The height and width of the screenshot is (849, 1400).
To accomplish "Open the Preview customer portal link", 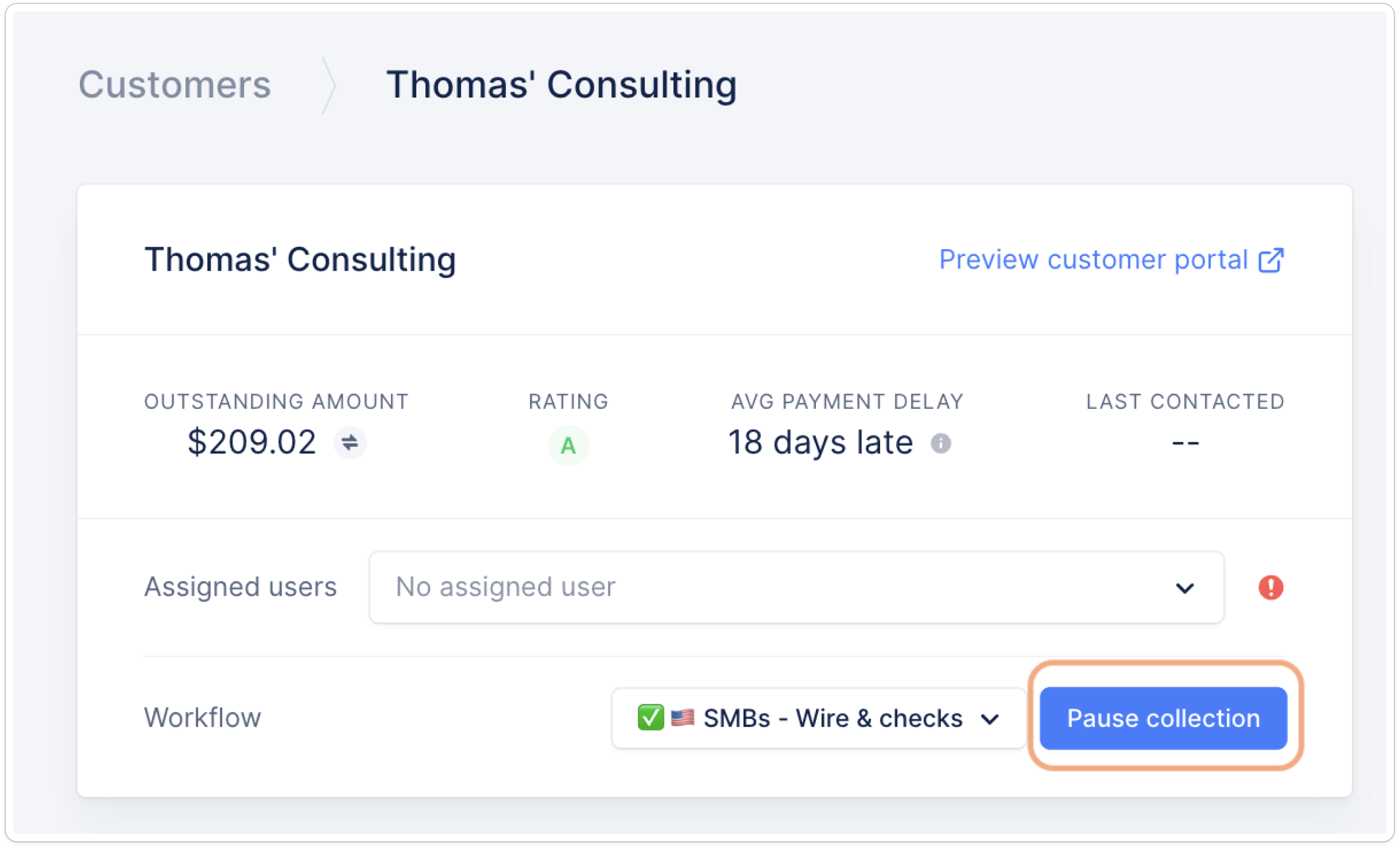I will click(x=1093, y=260).
